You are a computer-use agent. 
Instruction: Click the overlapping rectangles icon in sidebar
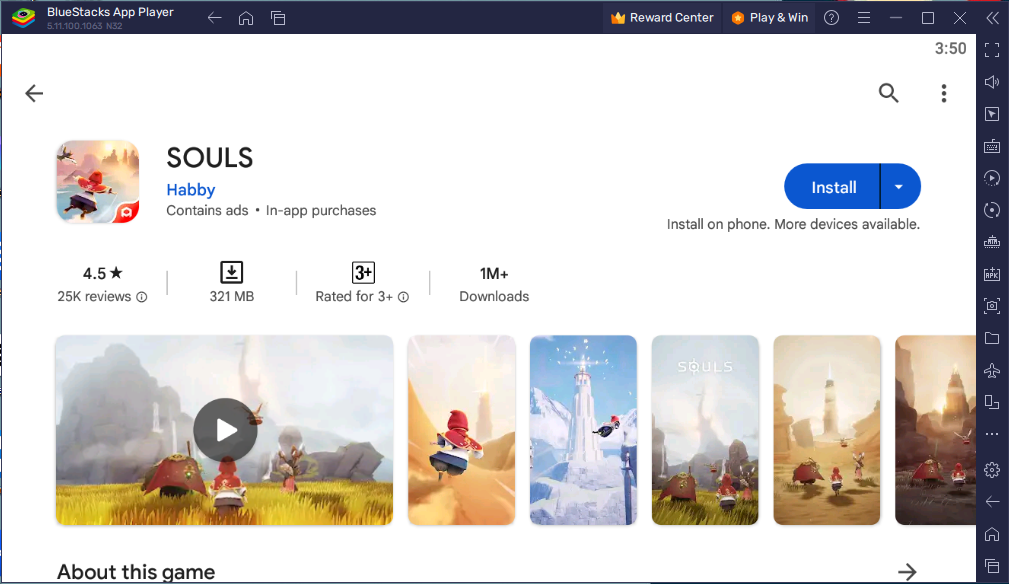992,402
